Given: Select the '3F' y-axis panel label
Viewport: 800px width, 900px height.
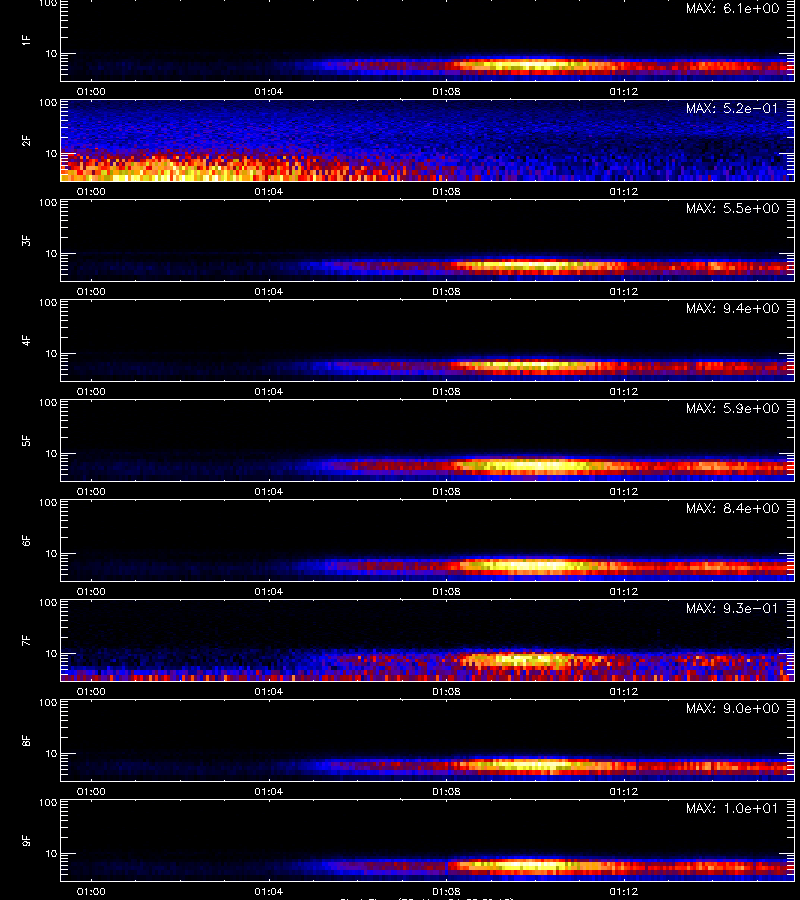Looking at the screenshot, I should click(x=26, y=240).
